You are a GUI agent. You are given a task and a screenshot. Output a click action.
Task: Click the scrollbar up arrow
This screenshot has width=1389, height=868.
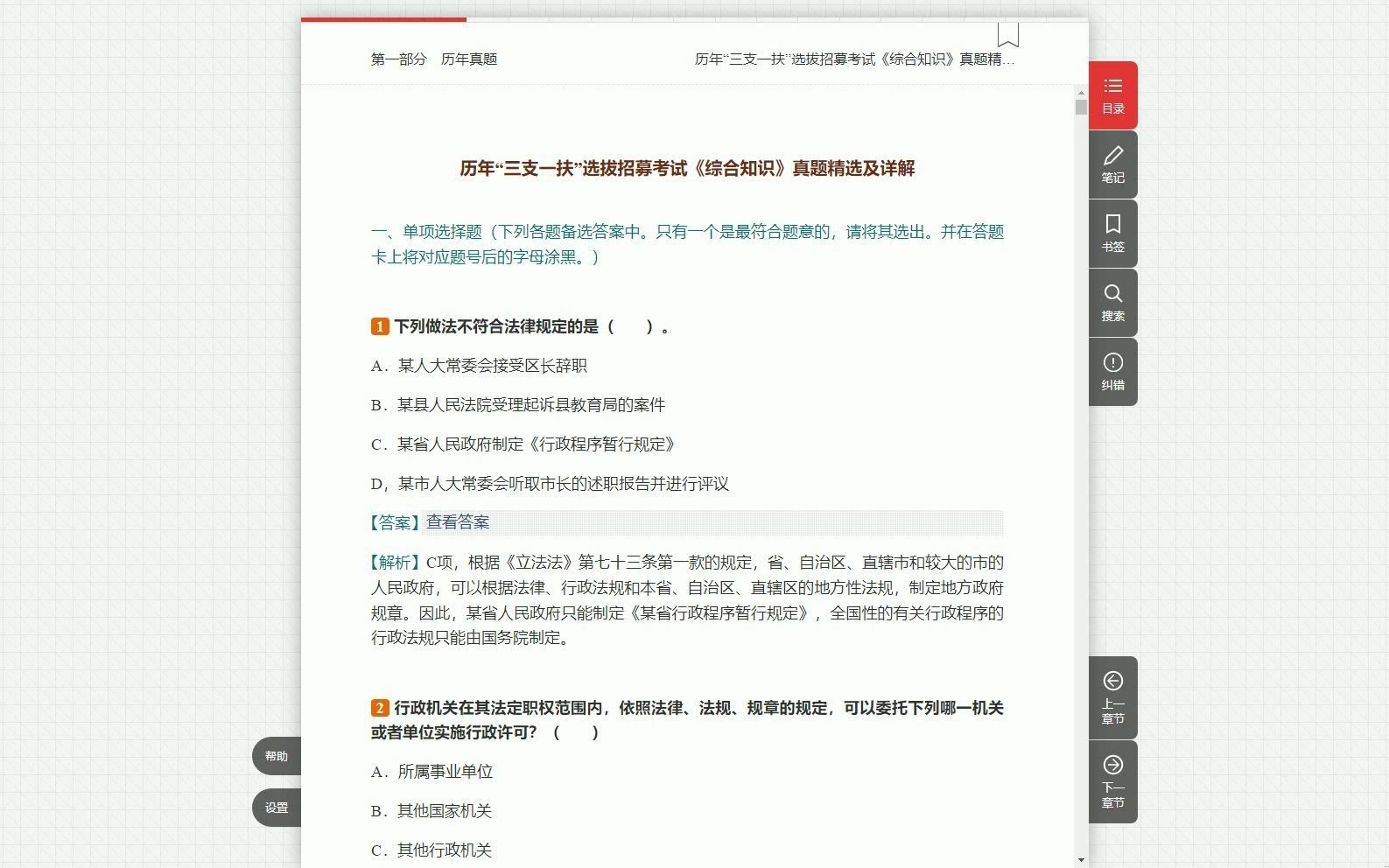tap(1081, 92)
